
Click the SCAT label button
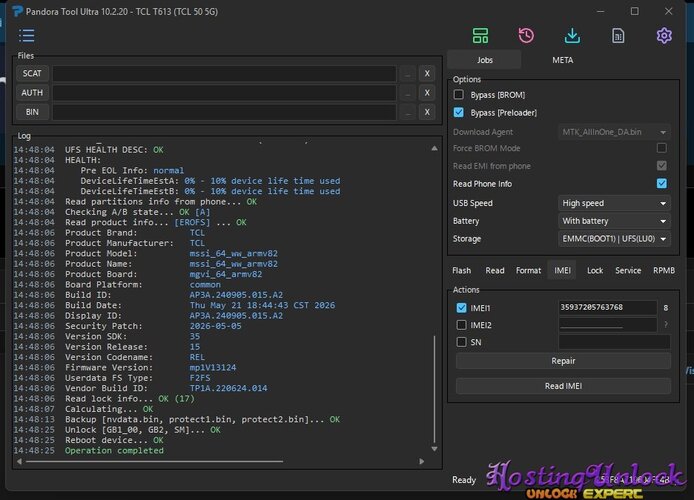[x=32, y=73]
